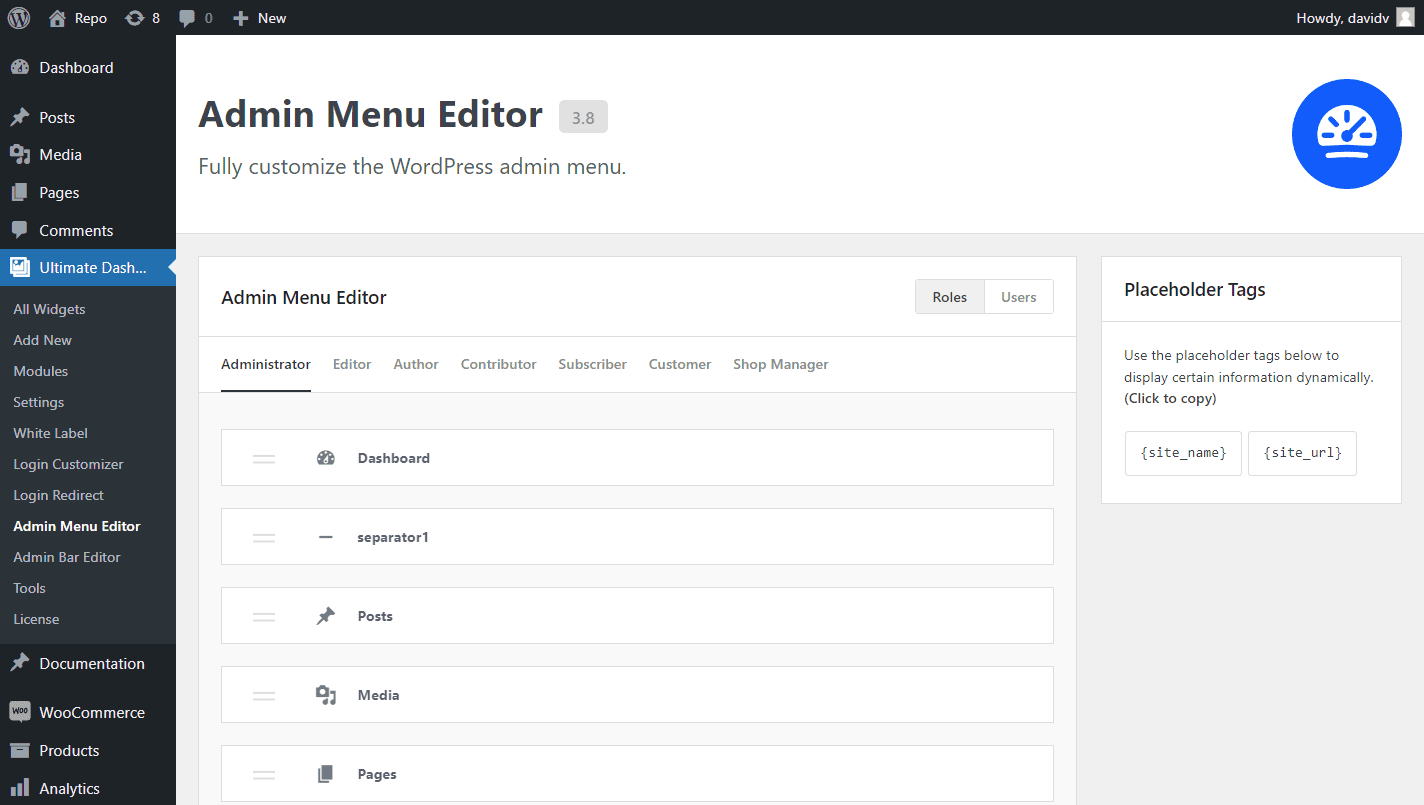Click the WordPress logo in the admin bar
The height and width of the screenshot is (805, 1424).
18,17
